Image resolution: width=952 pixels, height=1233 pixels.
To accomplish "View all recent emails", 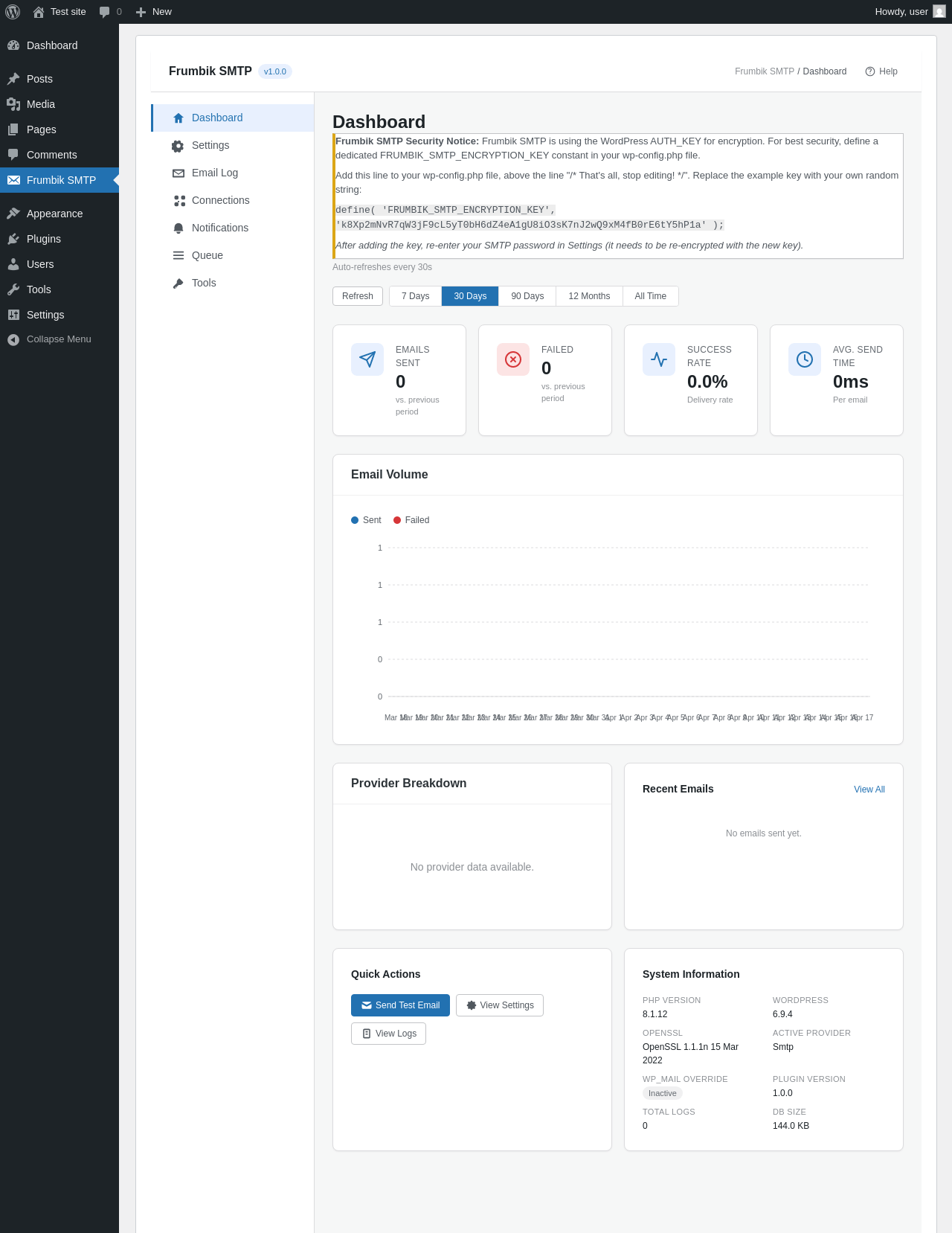I will tap(869, 790).
